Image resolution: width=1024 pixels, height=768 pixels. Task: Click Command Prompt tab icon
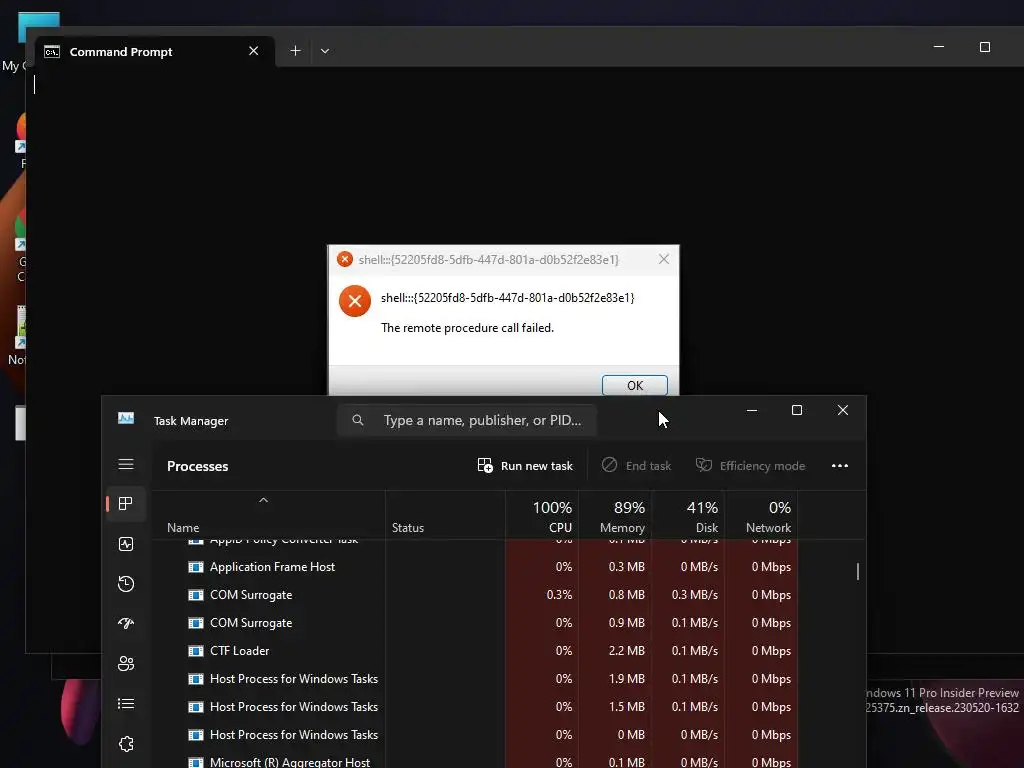point(52,52)
